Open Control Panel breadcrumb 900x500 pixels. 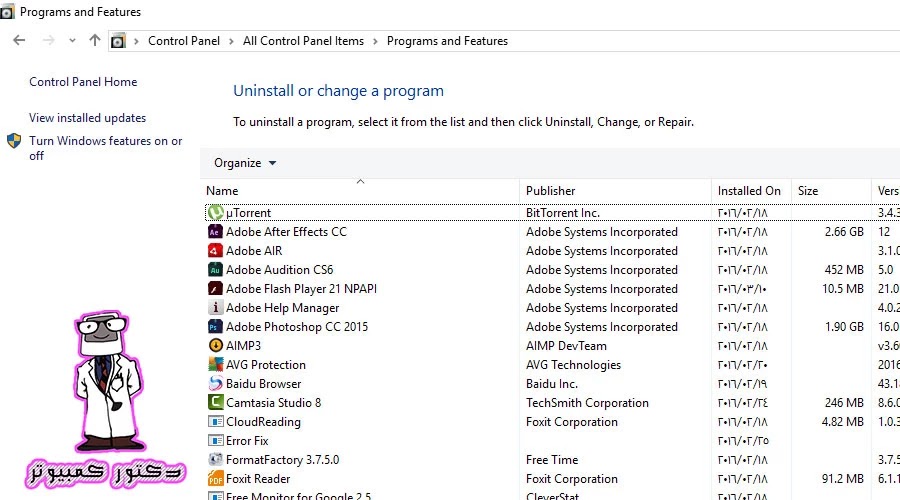pyautogui.click(x=184, y=41)
